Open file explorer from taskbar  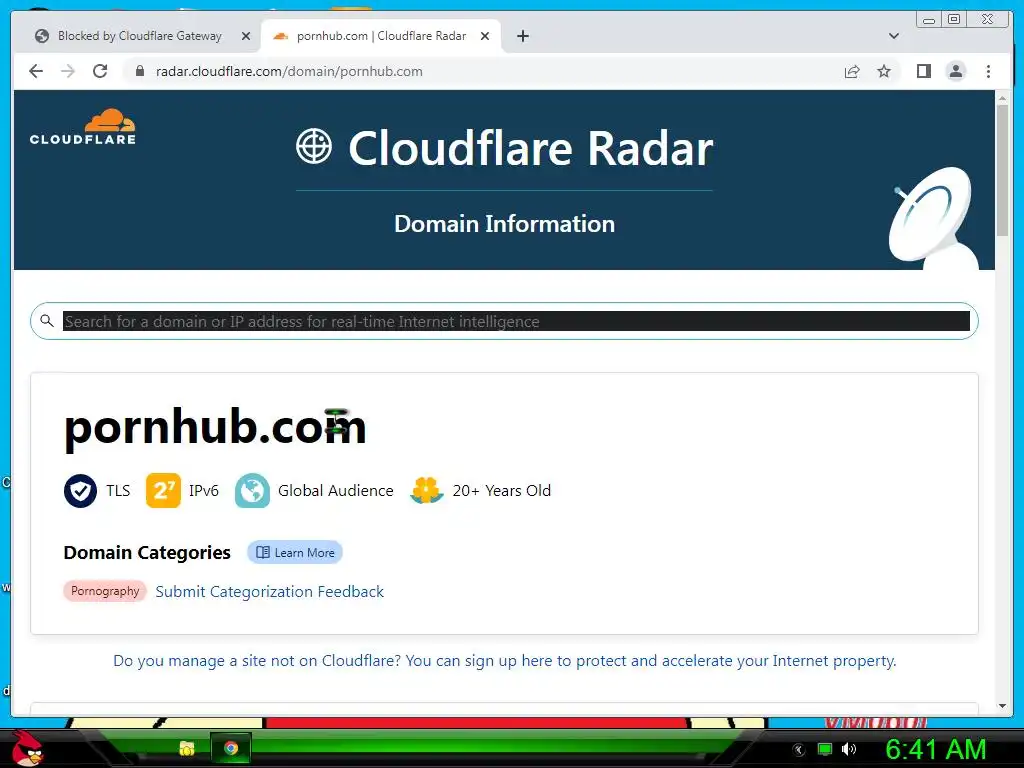click(187, 748)
